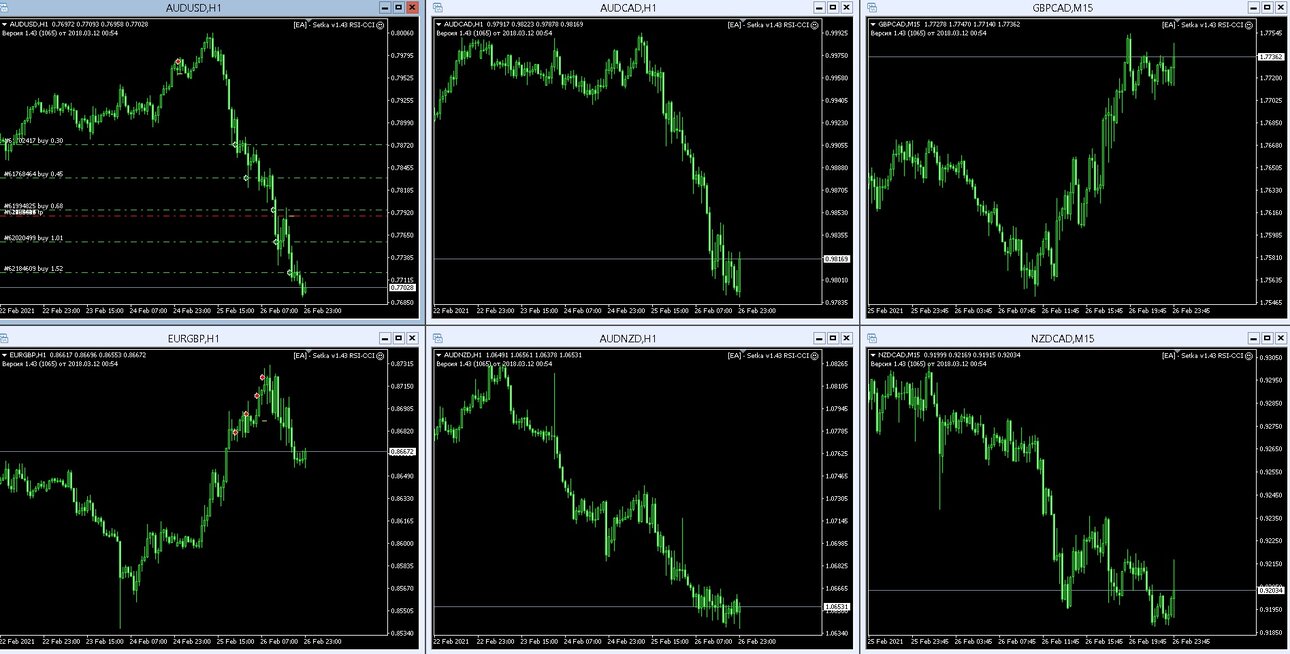Close the AUDUSD,H1 chart window
The width and height of the screenshot is (1290, 654).
coord(412,7)
